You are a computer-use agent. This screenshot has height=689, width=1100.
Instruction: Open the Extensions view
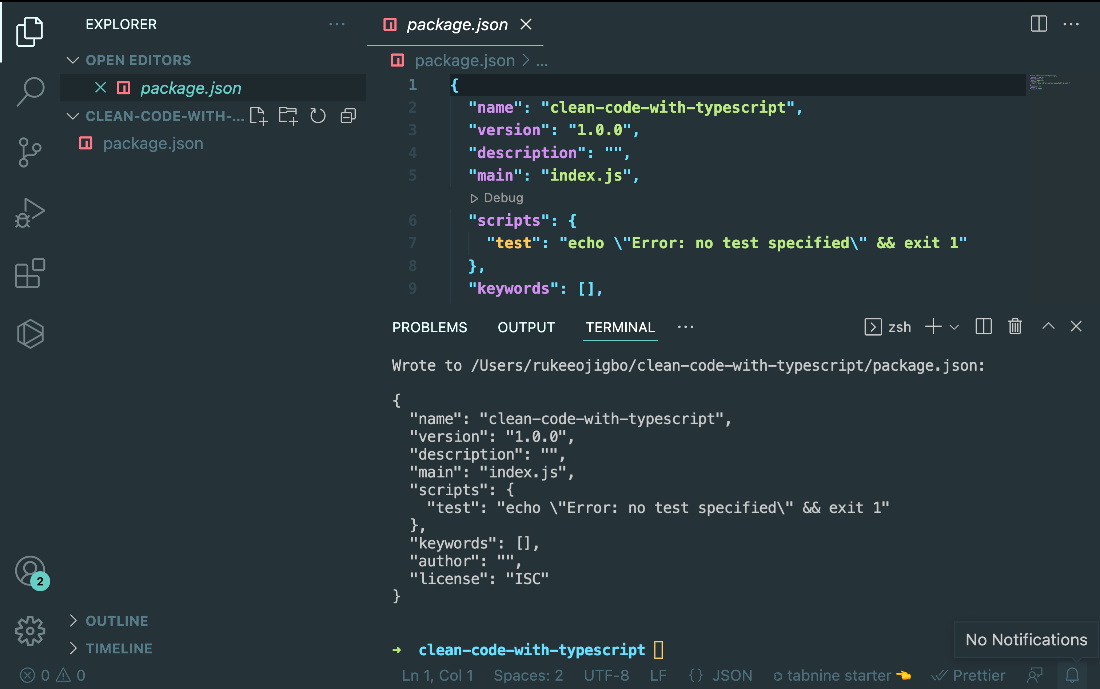(x=30, y=273)
